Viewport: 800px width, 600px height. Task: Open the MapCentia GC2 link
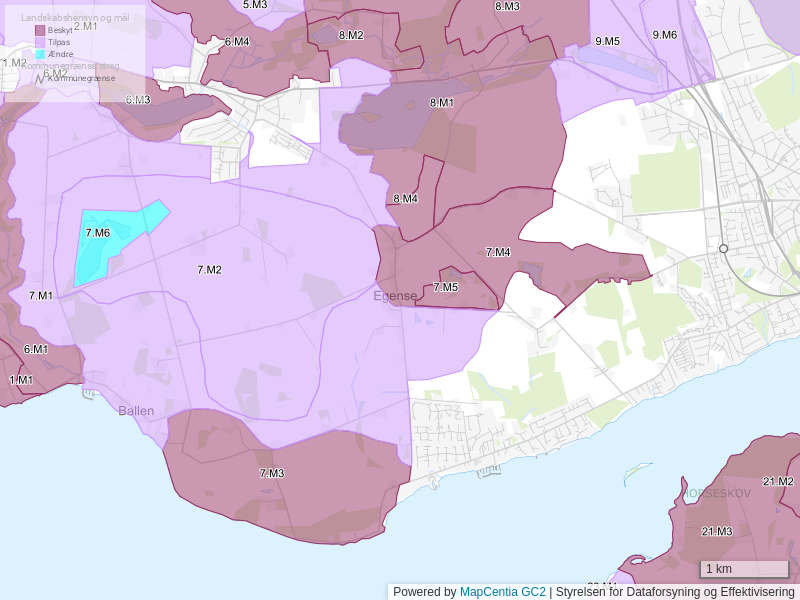[x=502, y=592]
